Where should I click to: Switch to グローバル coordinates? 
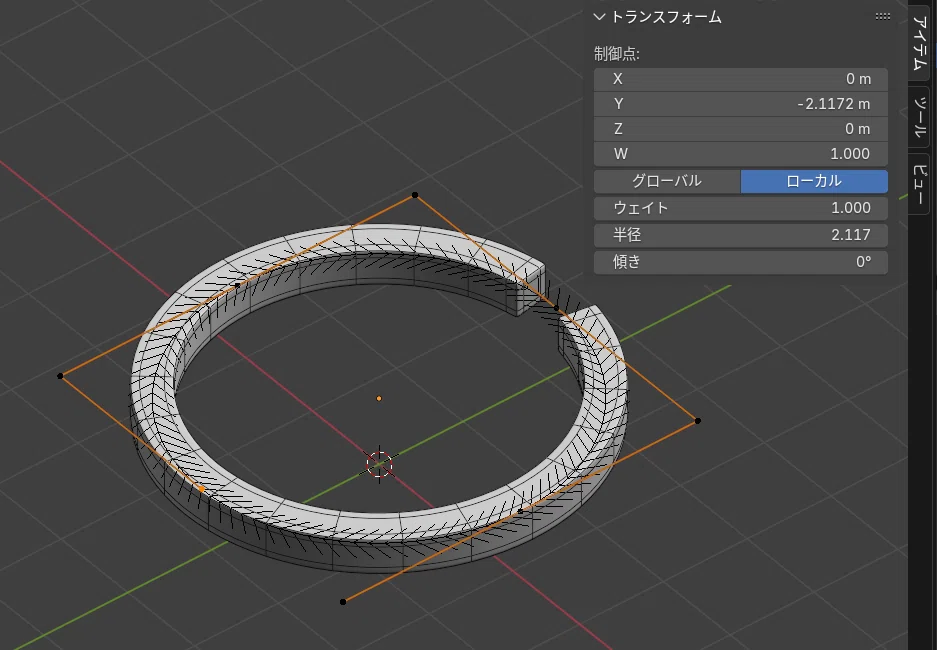[x=667, y=181]
